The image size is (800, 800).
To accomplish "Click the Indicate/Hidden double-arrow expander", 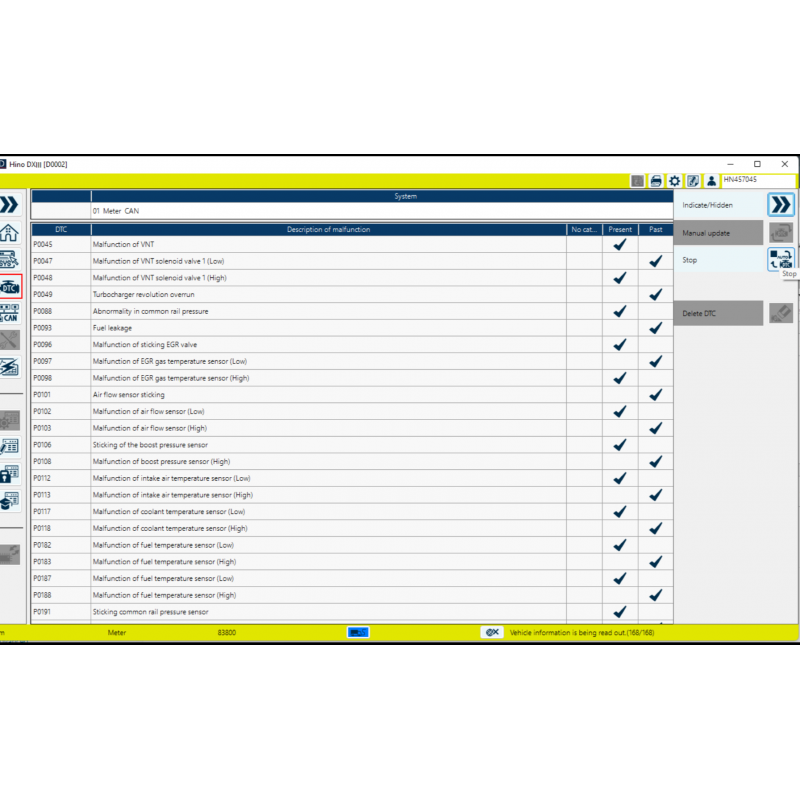I will pyautogui.click(x=782, y=204).
